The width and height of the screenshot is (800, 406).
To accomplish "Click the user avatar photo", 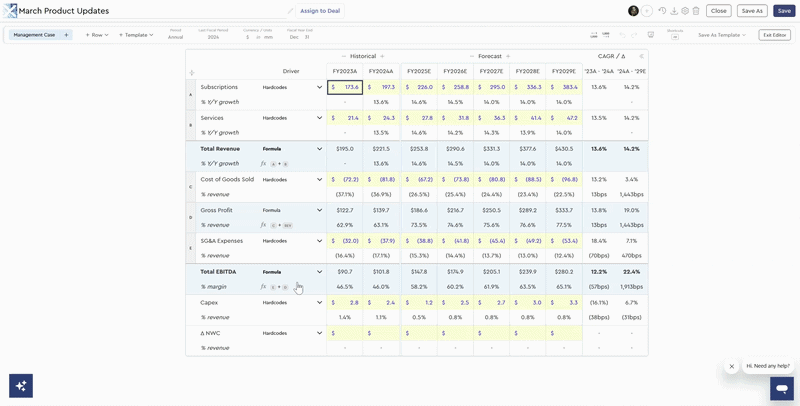I will coord(633,11).
